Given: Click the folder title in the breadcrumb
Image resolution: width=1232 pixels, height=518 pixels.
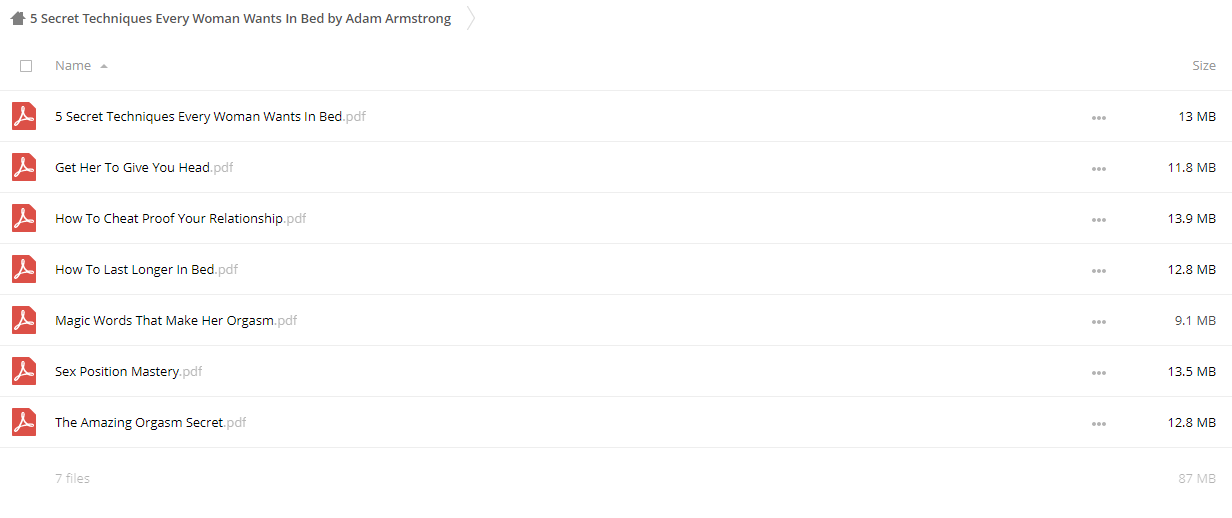Looking at the screenshot, I should coord(240,18).
